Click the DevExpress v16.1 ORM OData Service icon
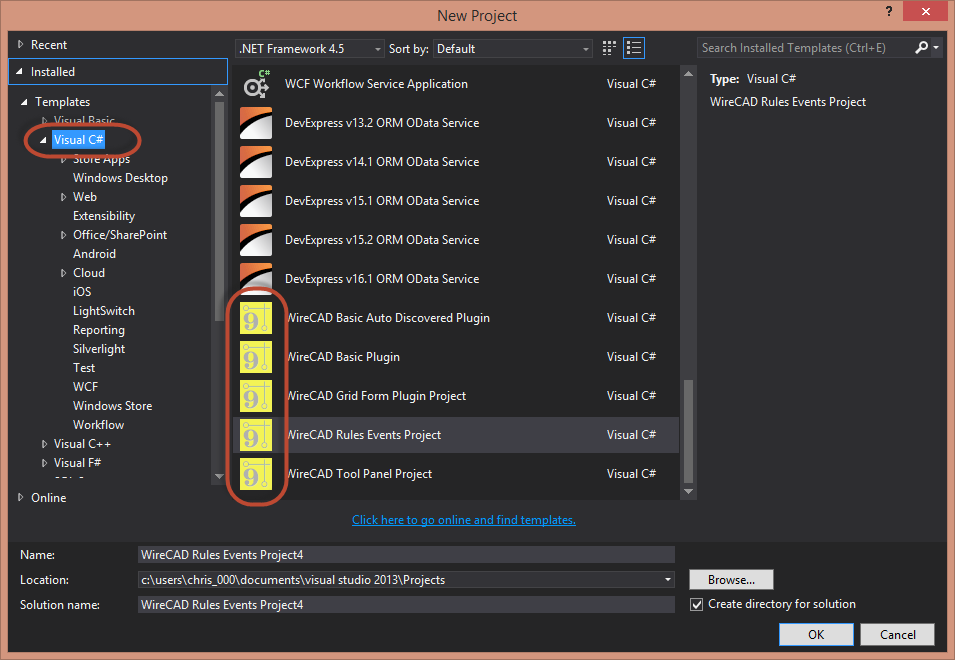Viewport: 955px width, 660px height. click(x=256, y=278)
